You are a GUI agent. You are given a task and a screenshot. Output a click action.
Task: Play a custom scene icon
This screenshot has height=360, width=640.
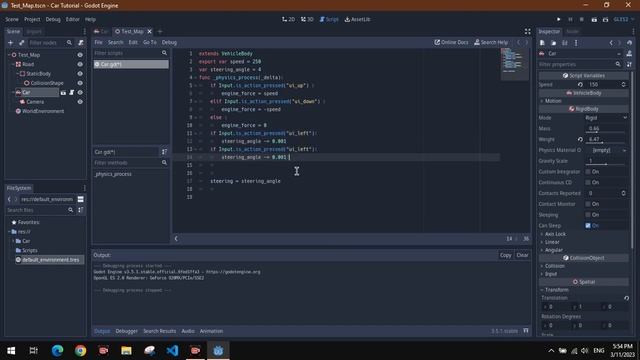click(605, 19)
